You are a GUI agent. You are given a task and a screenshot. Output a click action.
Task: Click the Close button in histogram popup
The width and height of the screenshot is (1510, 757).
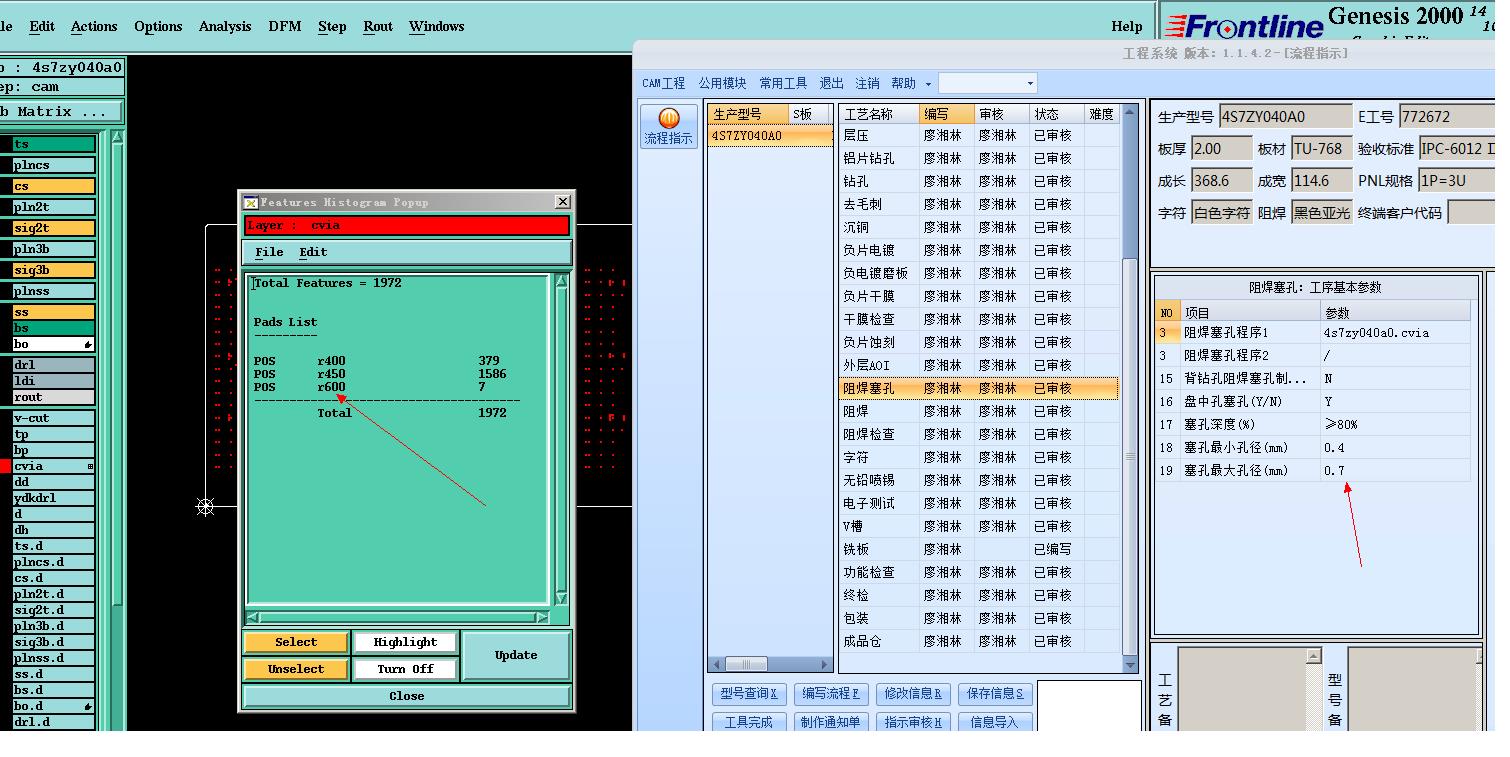coord(407,696)
